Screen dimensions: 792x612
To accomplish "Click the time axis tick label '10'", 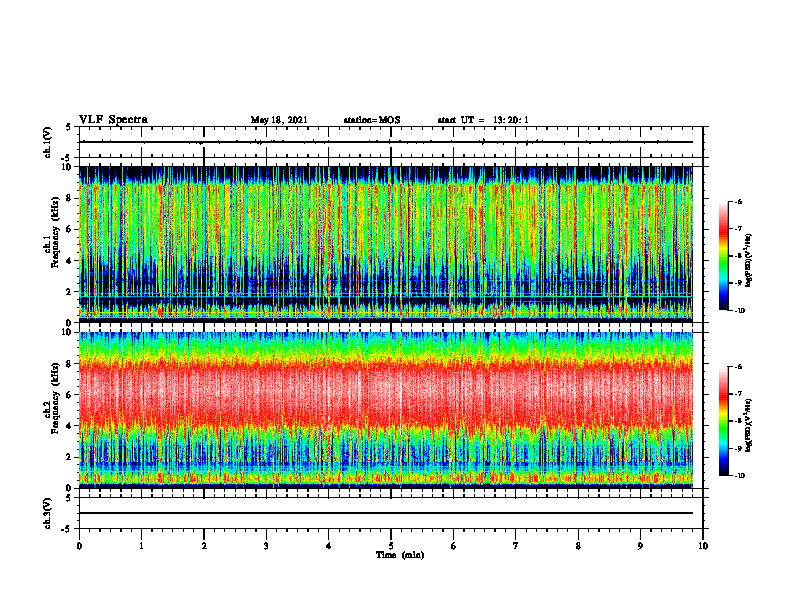I will tap(703, 546).
